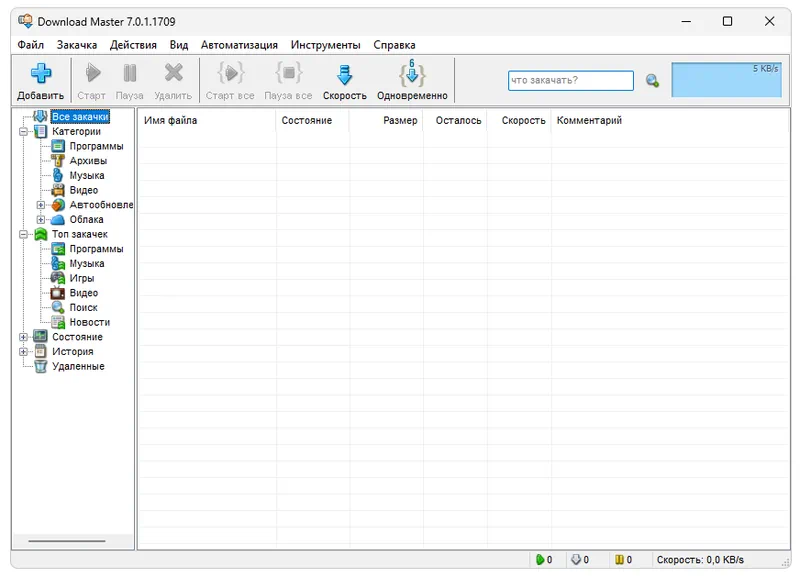Viewport: 800px width, 577px height.
Task: Minimize the Download Master window
Action: pos(686,21)
